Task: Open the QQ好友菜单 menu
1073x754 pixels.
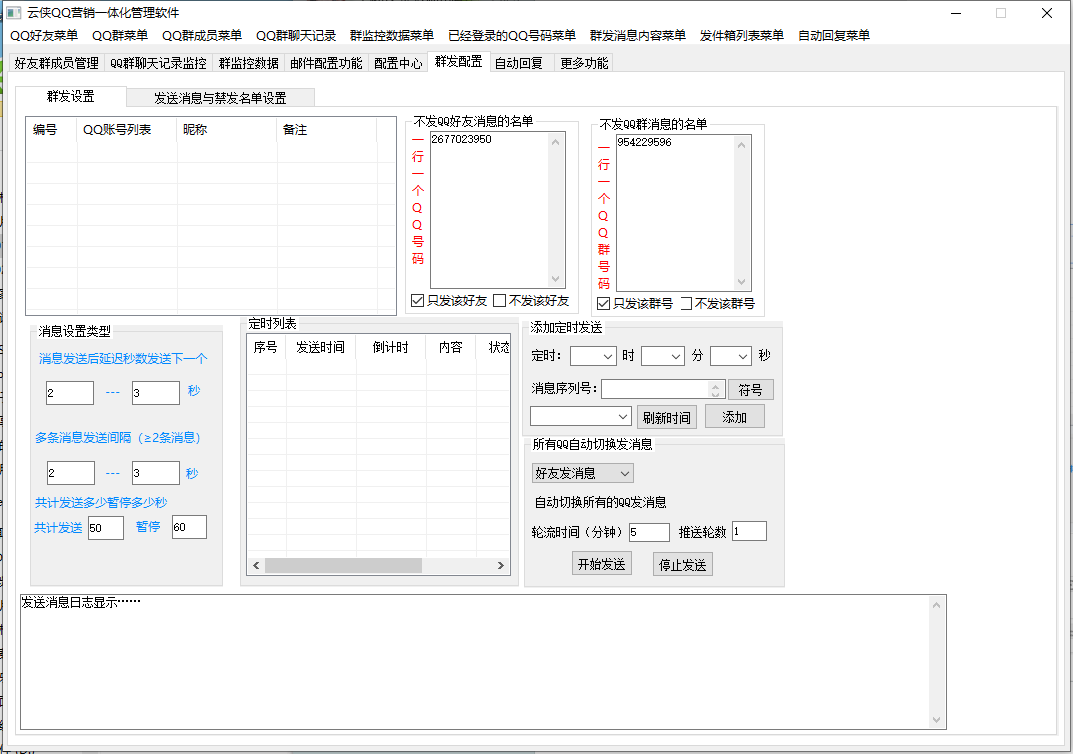Action: pos(44,36)
